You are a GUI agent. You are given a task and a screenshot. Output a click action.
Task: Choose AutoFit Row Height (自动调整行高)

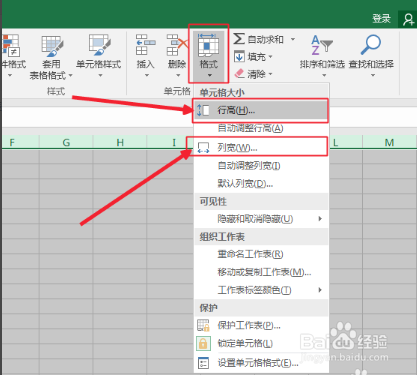(x=261, y=128)
